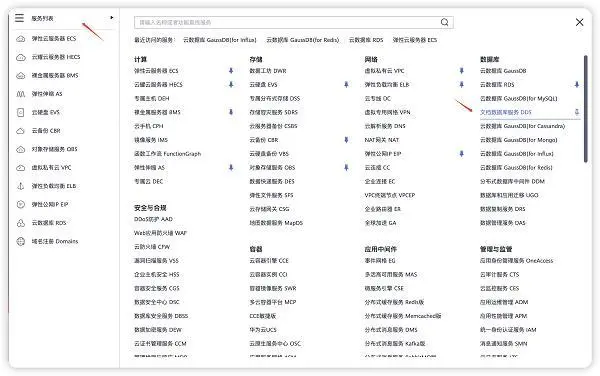Image resolution: width=600 pixels, height=376 pixels.
Task: Open 数据复制服务 DRS
Action: click(503, 209)
